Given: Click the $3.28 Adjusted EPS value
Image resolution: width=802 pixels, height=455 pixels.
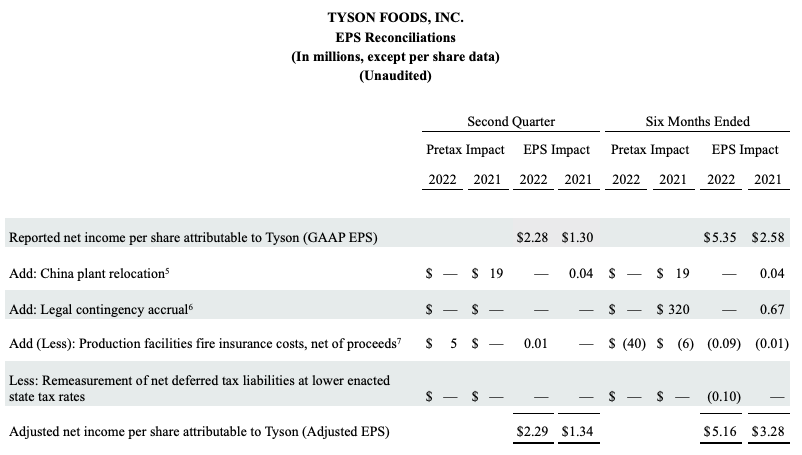Looking at the screenshot, I should pos(767,432).
